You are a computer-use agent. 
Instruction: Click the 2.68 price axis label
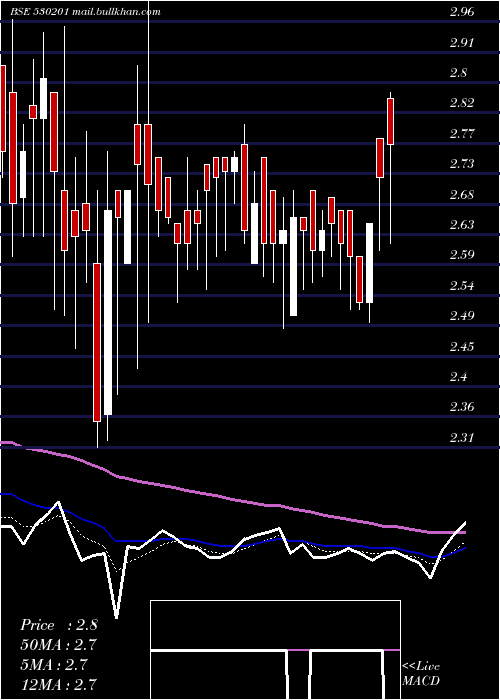tap(462, 195)
